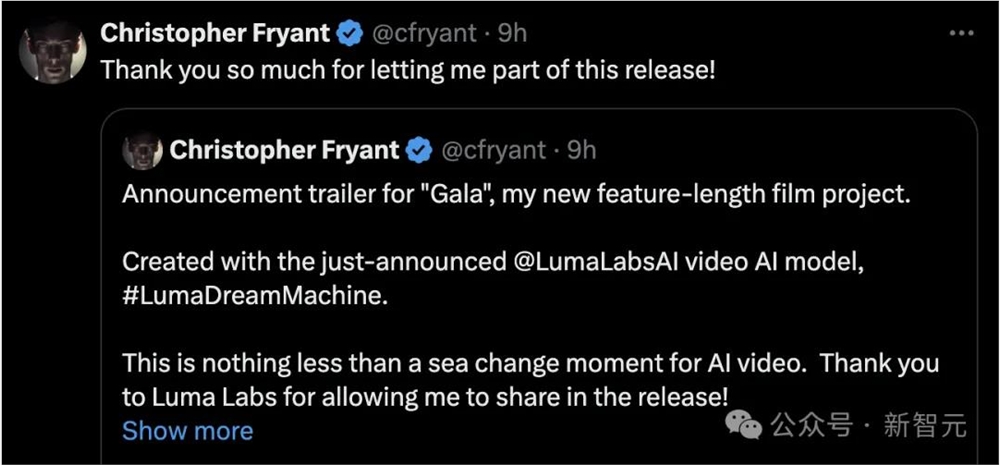Open Christopher Fryant's profile from the top name
This screenshot has width=1000, height=465.
click(215, 34)
